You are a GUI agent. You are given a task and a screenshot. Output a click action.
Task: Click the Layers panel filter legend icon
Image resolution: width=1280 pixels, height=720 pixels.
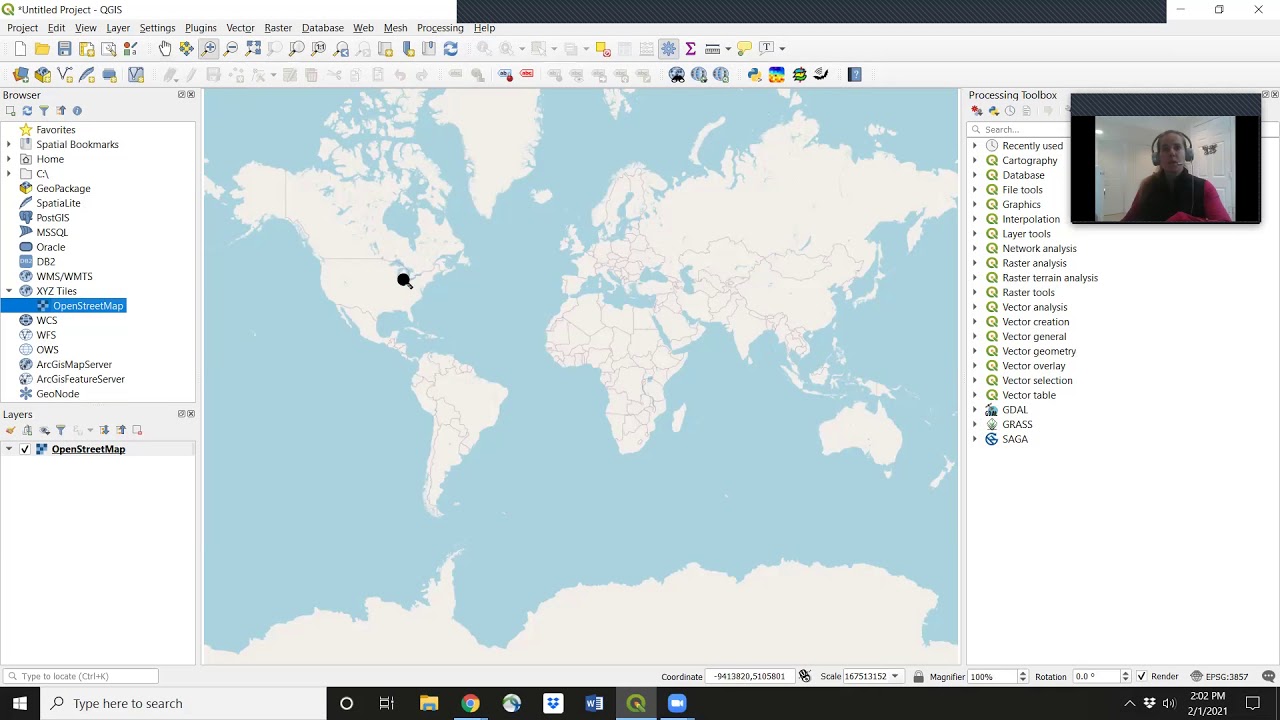click(x=61, y=430)
